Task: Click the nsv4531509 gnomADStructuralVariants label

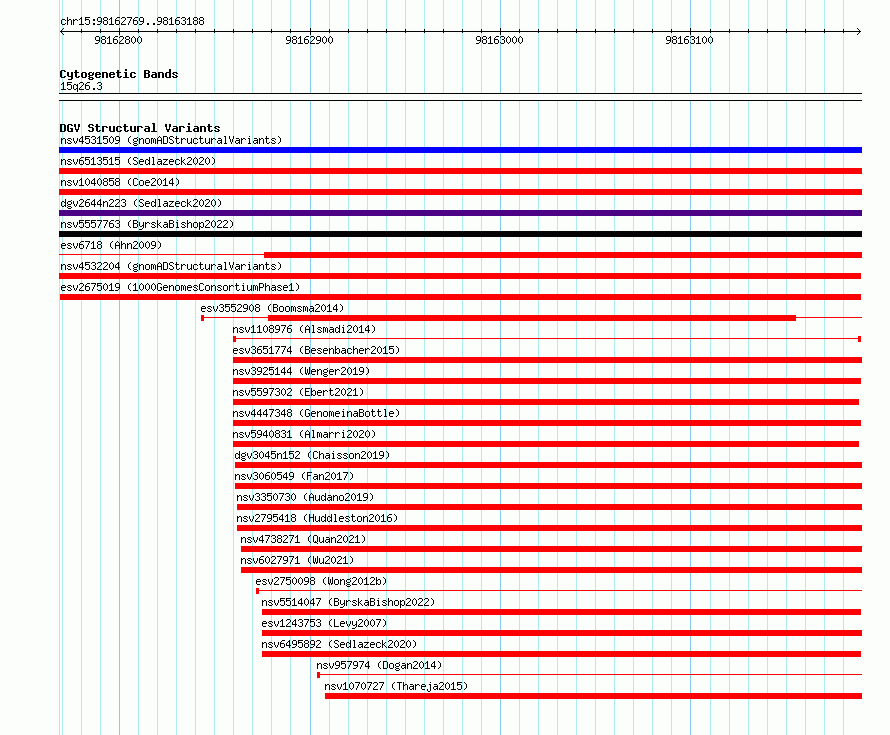Action: (171, 140)
